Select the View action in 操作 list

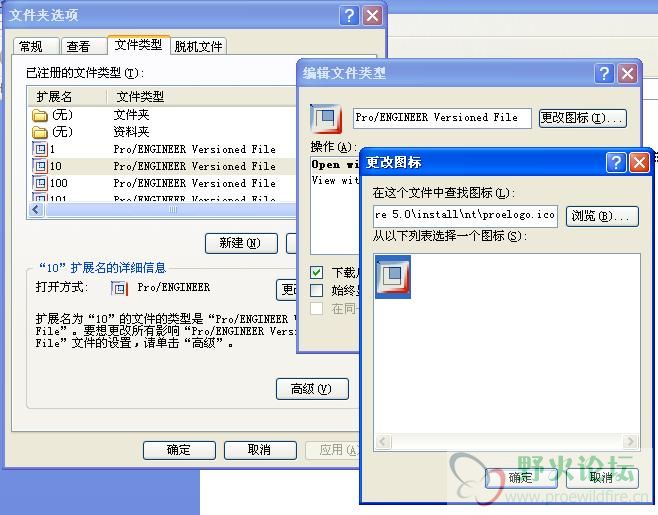pyautogui.click(x=335, y=180)
